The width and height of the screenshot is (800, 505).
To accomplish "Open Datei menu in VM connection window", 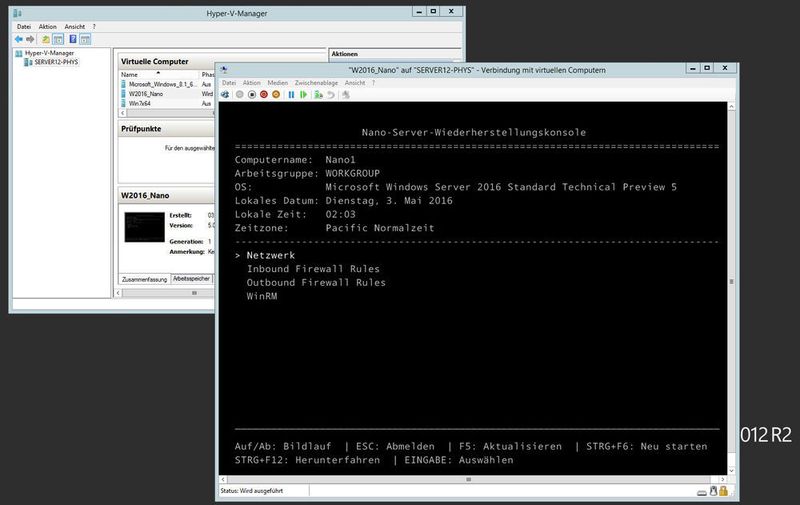I will tap(229, 83).
